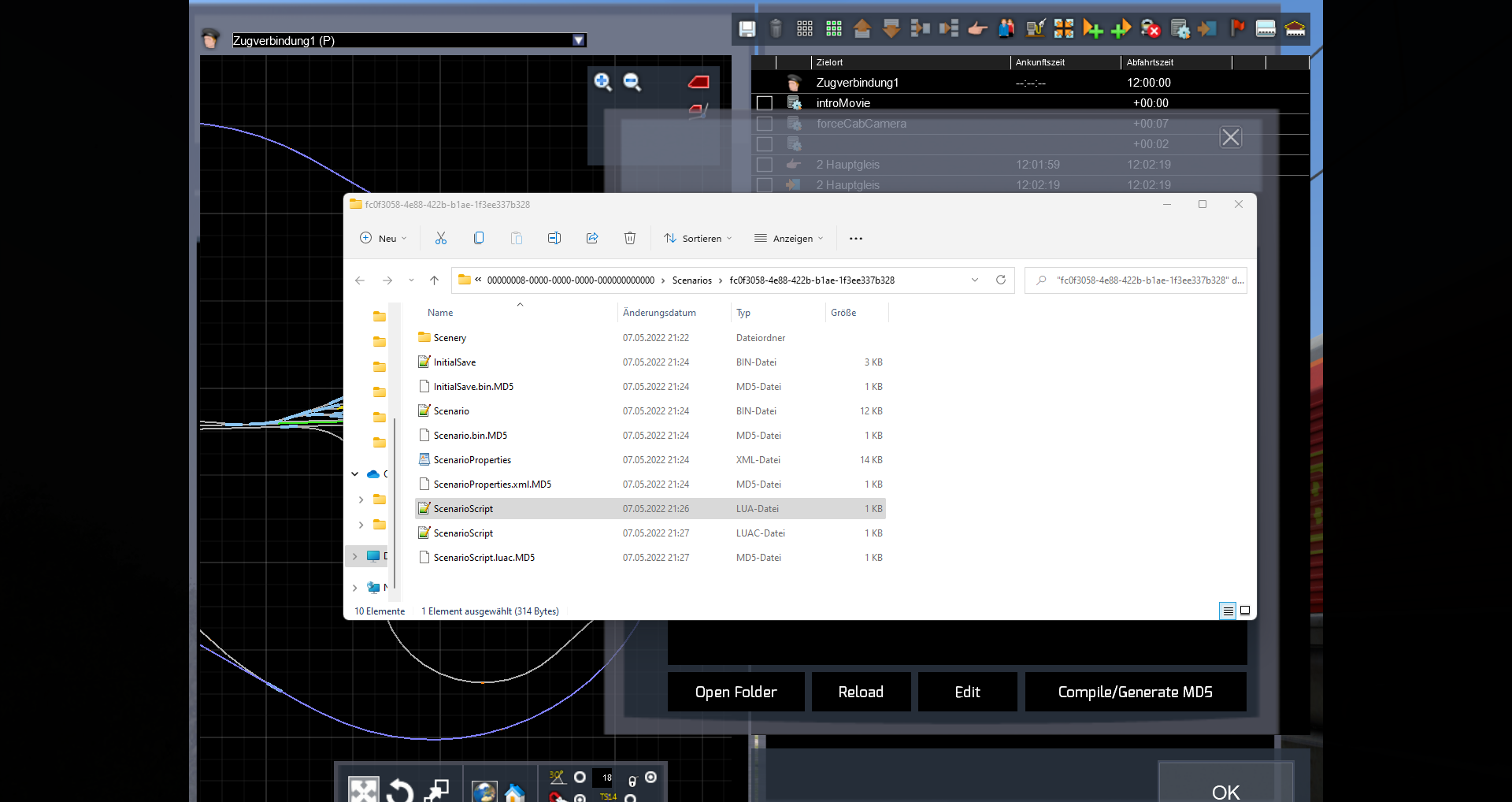The height and width of the screenshot is (802, 1512).
Task: Click the trash can delete icon
Action: [x=776, y=29]
